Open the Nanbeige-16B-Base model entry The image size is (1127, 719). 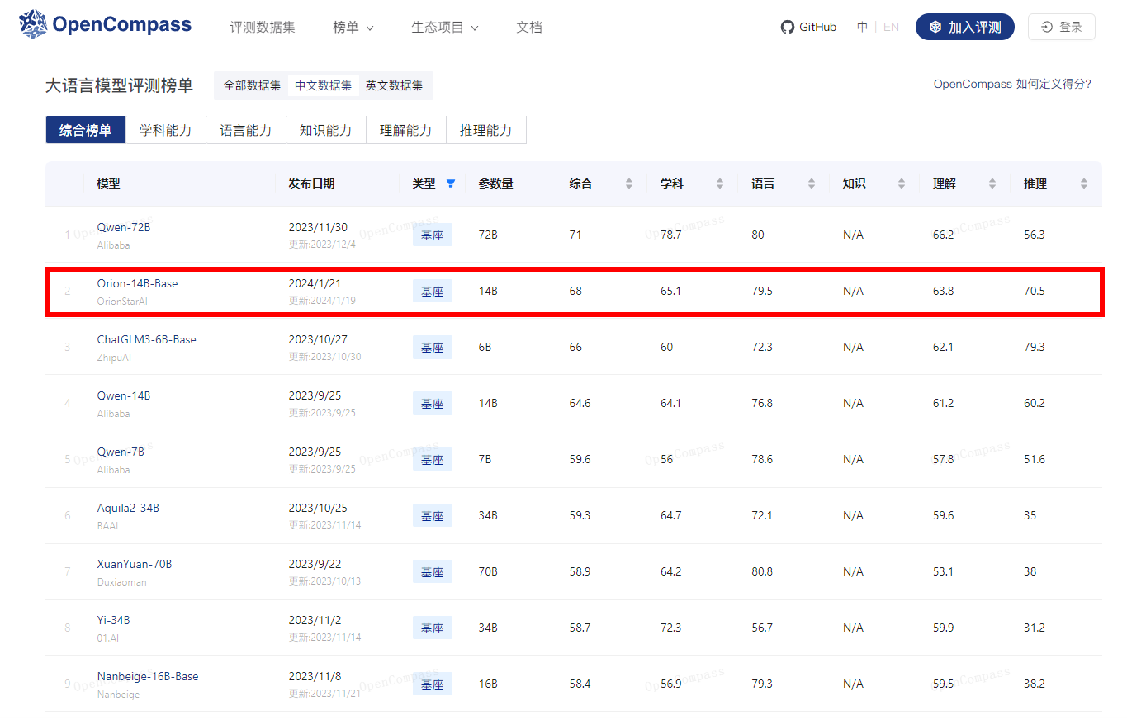147,676
